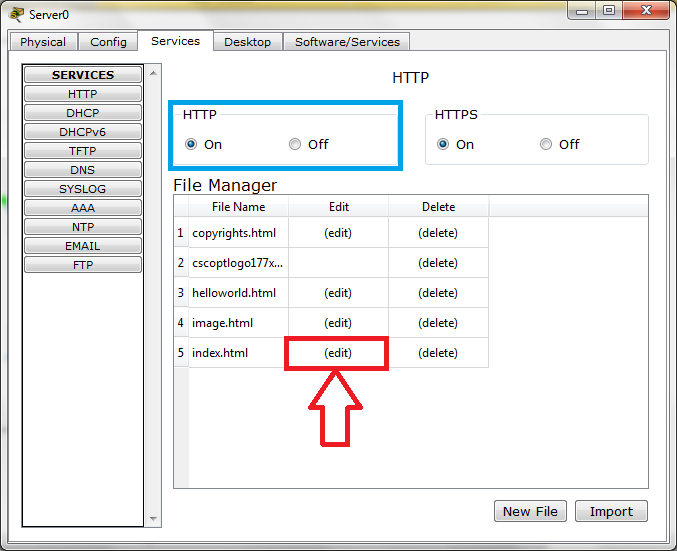The height and width of the screenshot is (551, 677).
Task: Open the NTP service
Action: point(83,227)
